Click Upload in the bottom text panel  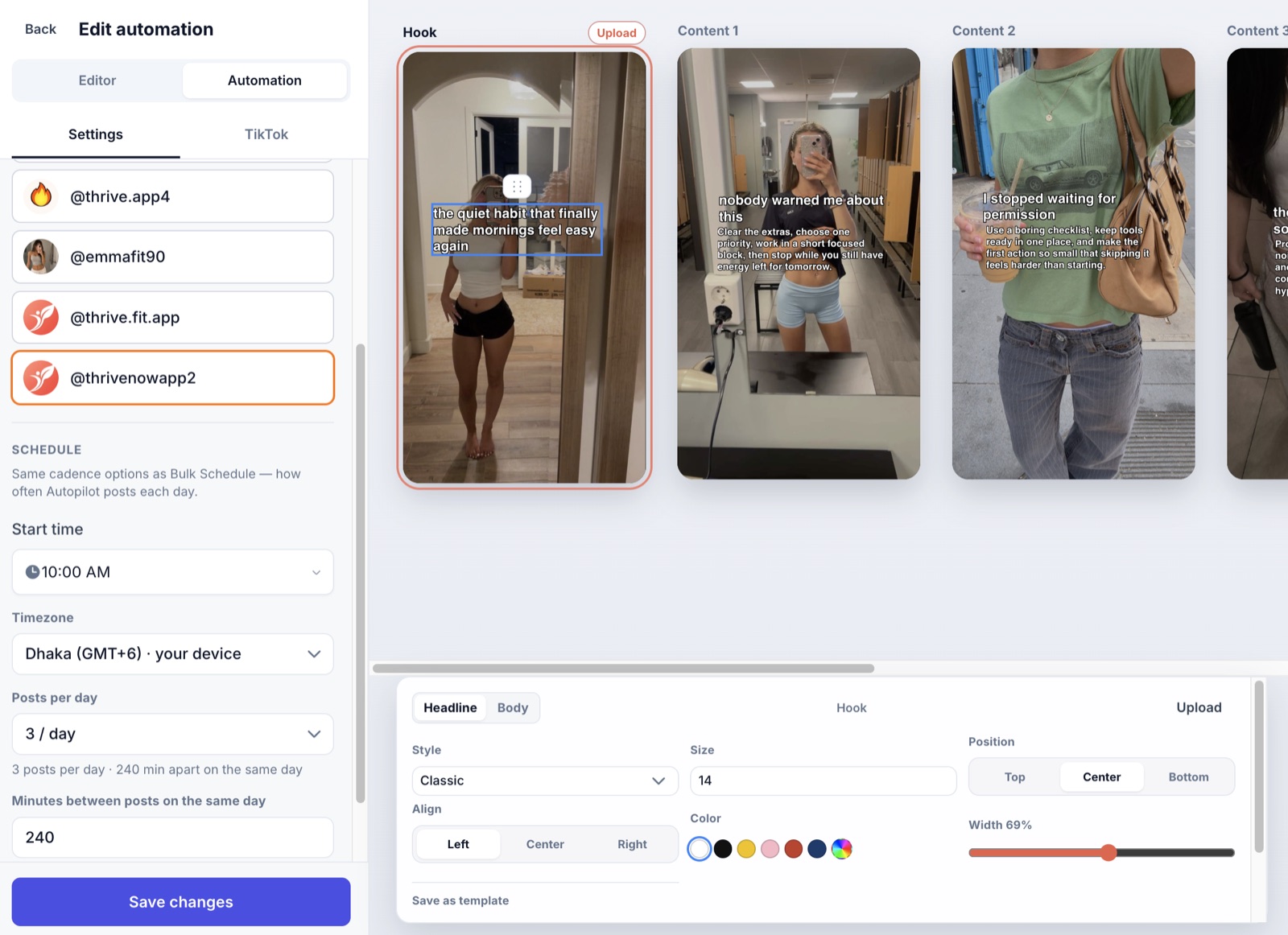(x=1199, y=707)
